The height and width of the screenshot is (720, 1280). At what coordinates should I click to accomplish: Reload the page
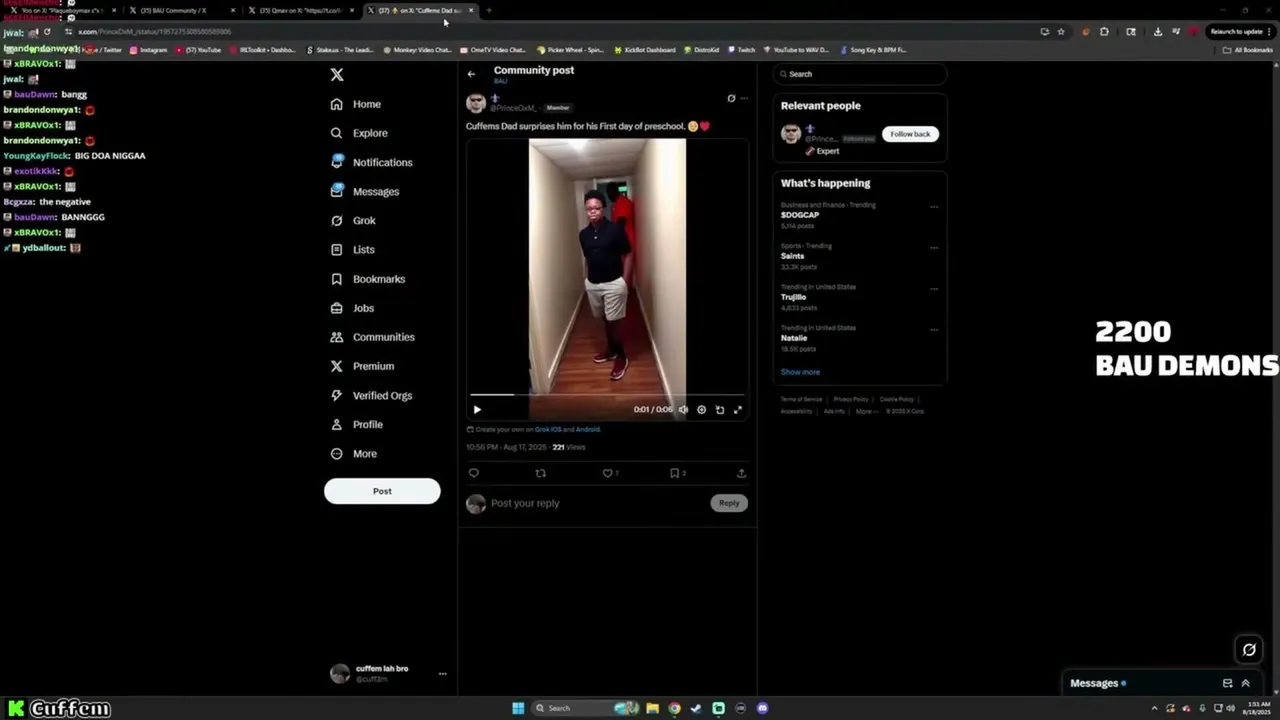(47, 32)
